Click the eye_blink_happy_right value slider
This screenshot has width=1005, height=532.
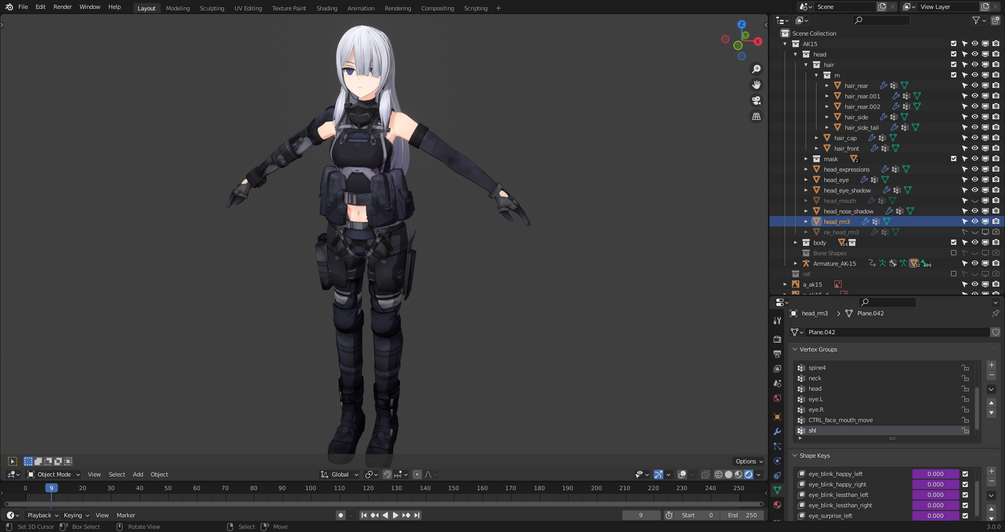pos(935,485)
